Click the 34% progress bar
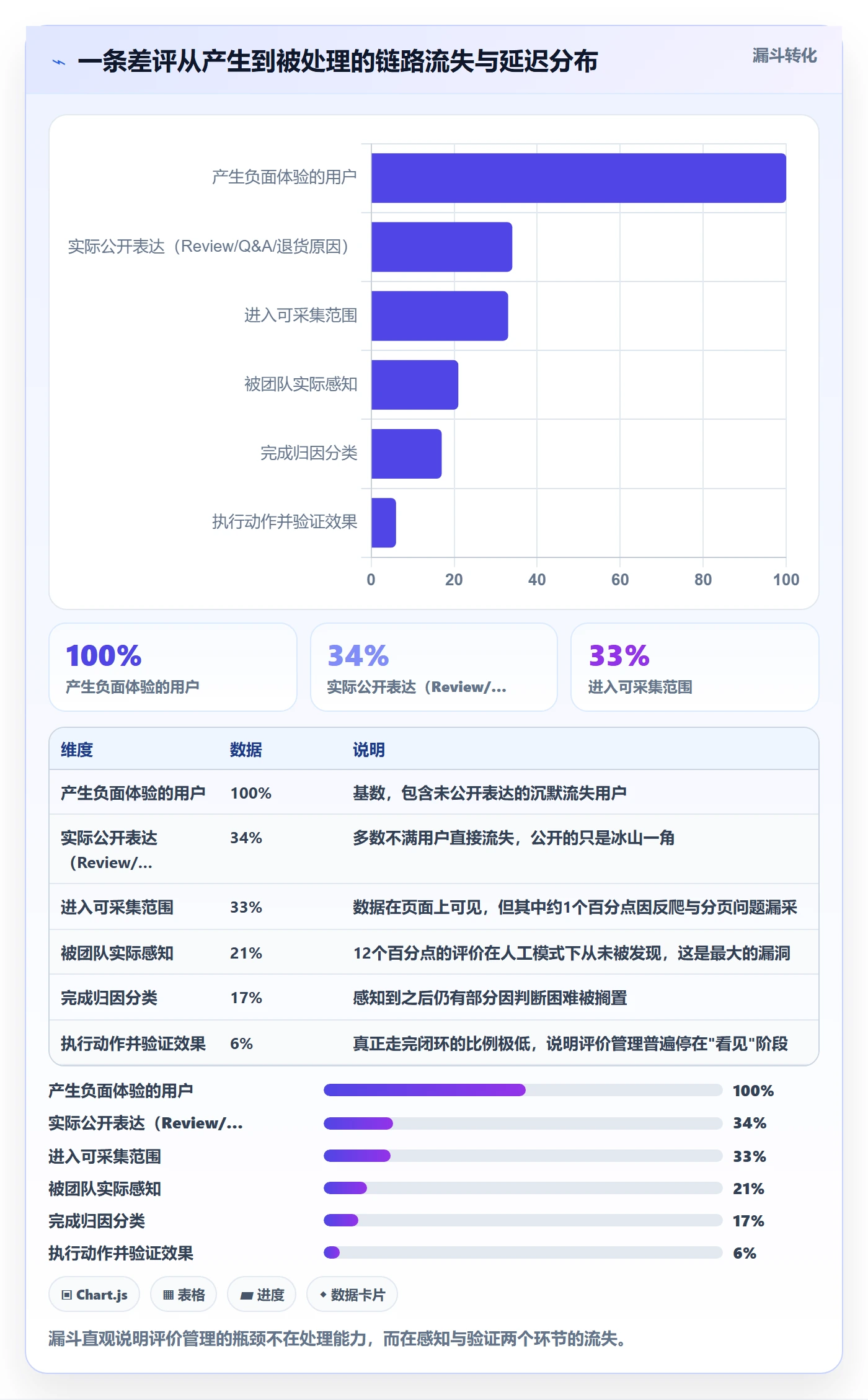This screenshot has width=868, height=1400. pyautogui.click(x=523, y=1123)
